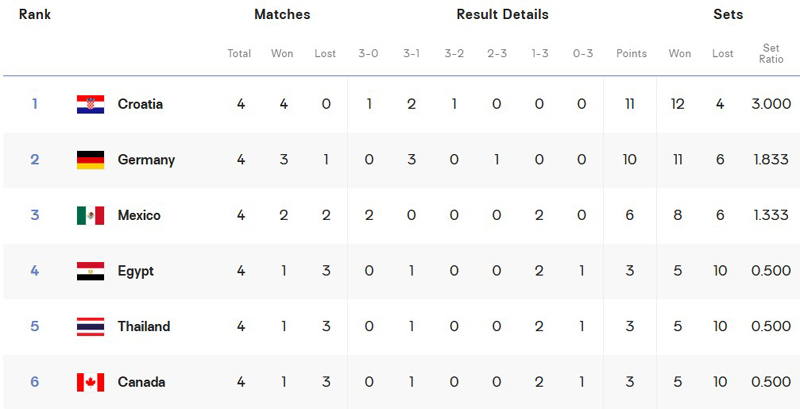
Task: Select Croatia's set ratio value 3.000
Action: [x=771, y=104]
